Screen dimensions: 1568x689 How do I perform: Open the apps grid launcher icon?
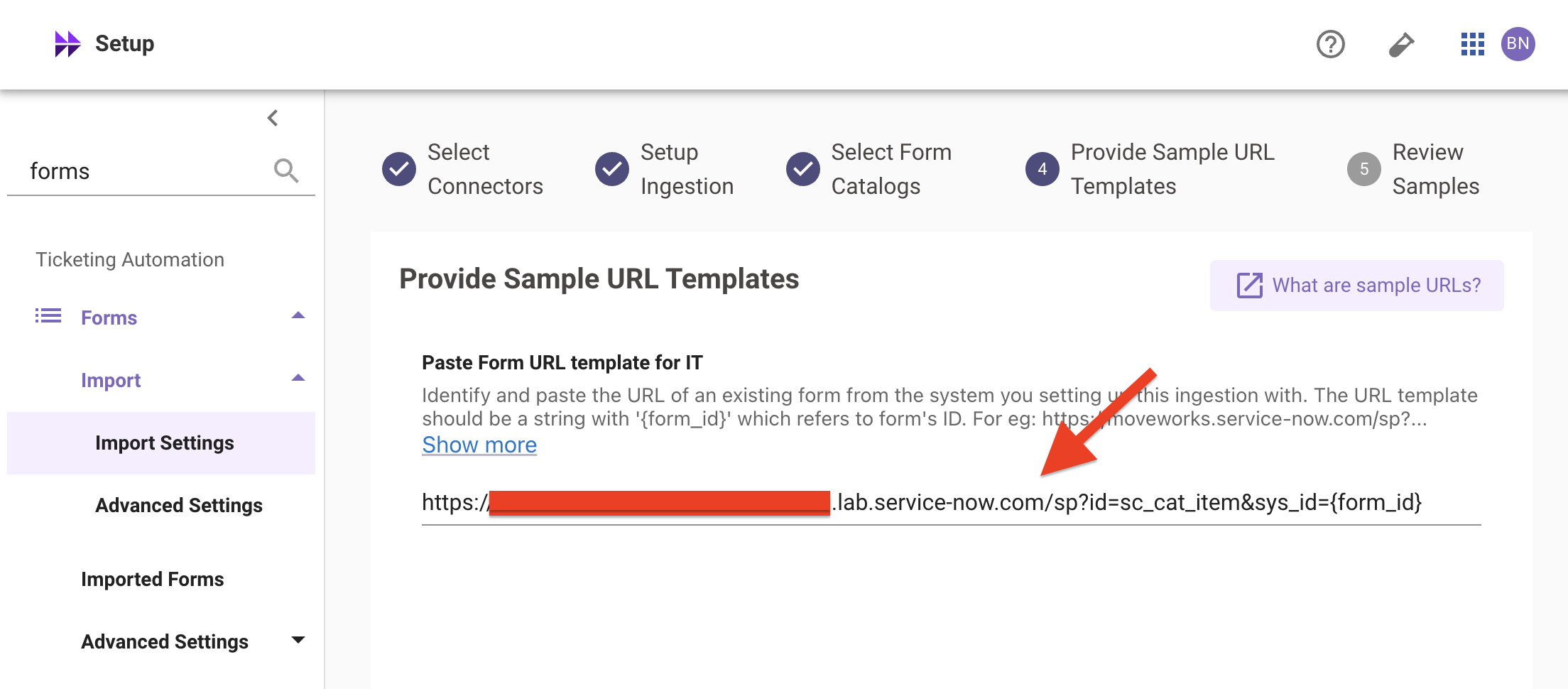[1472, 44]
